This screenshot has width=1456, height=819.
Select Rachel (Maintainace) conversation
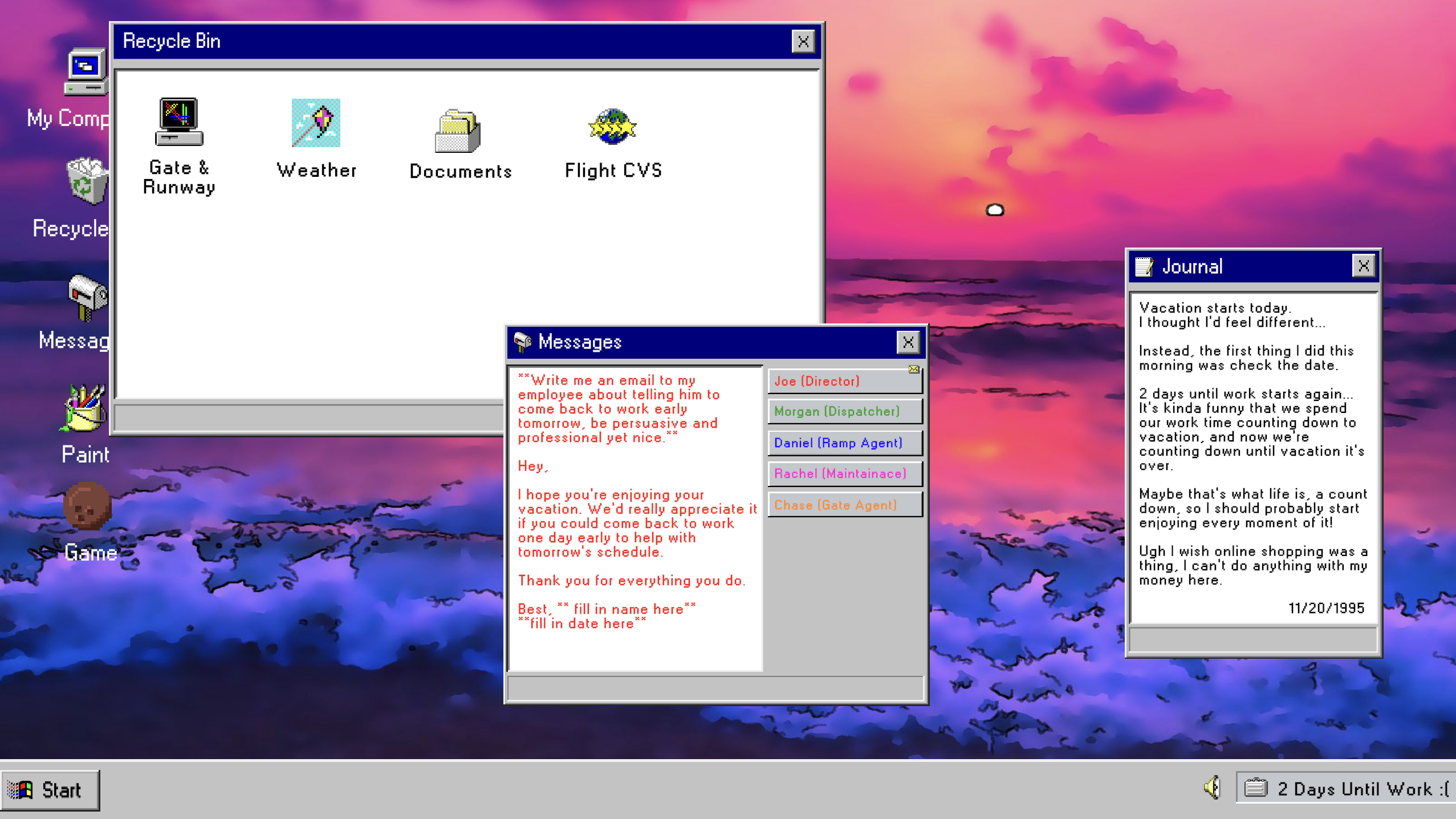coord(845,473)
